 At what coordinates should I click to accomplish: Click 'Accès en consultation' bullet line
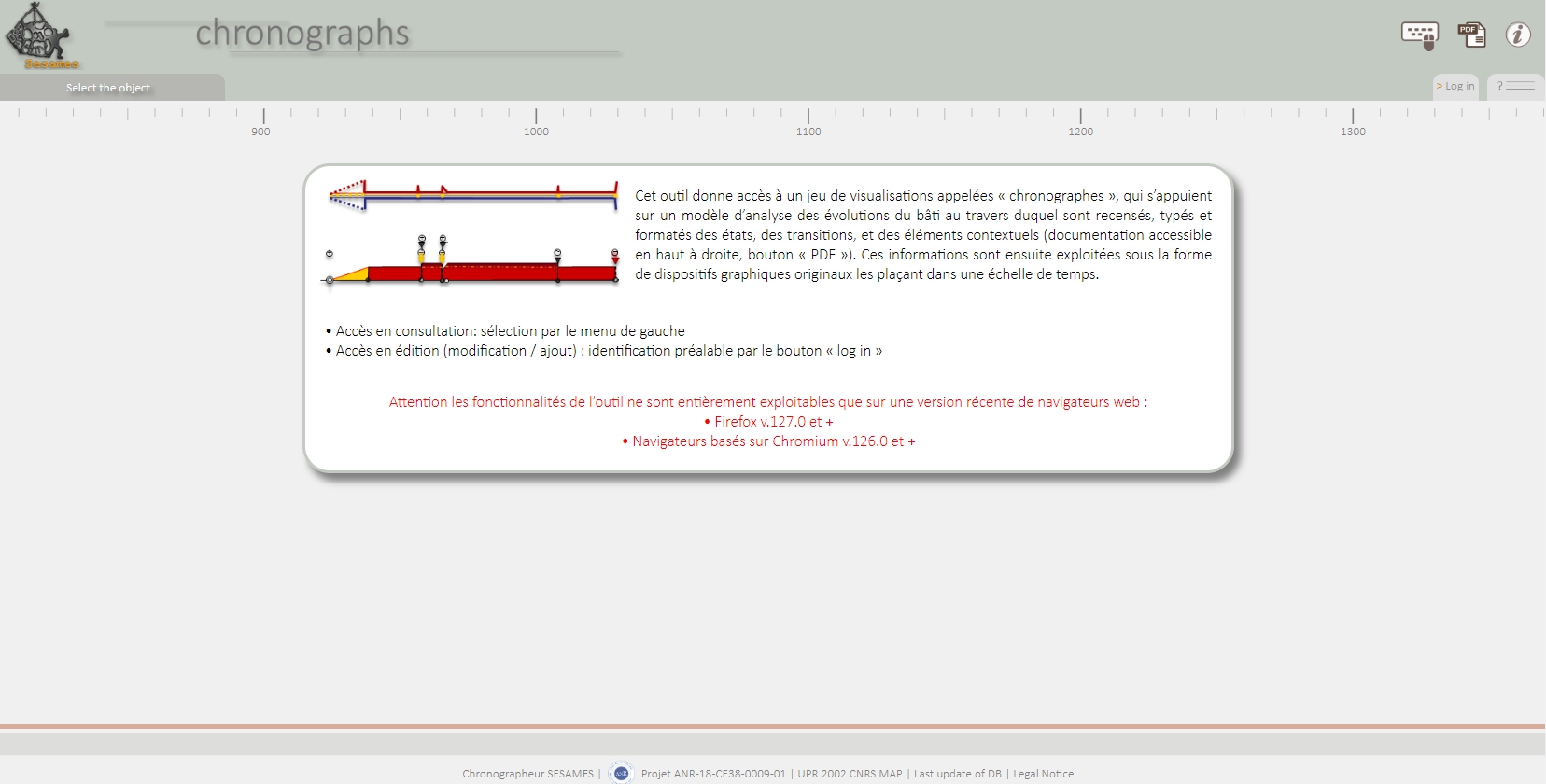click(505, 331)
